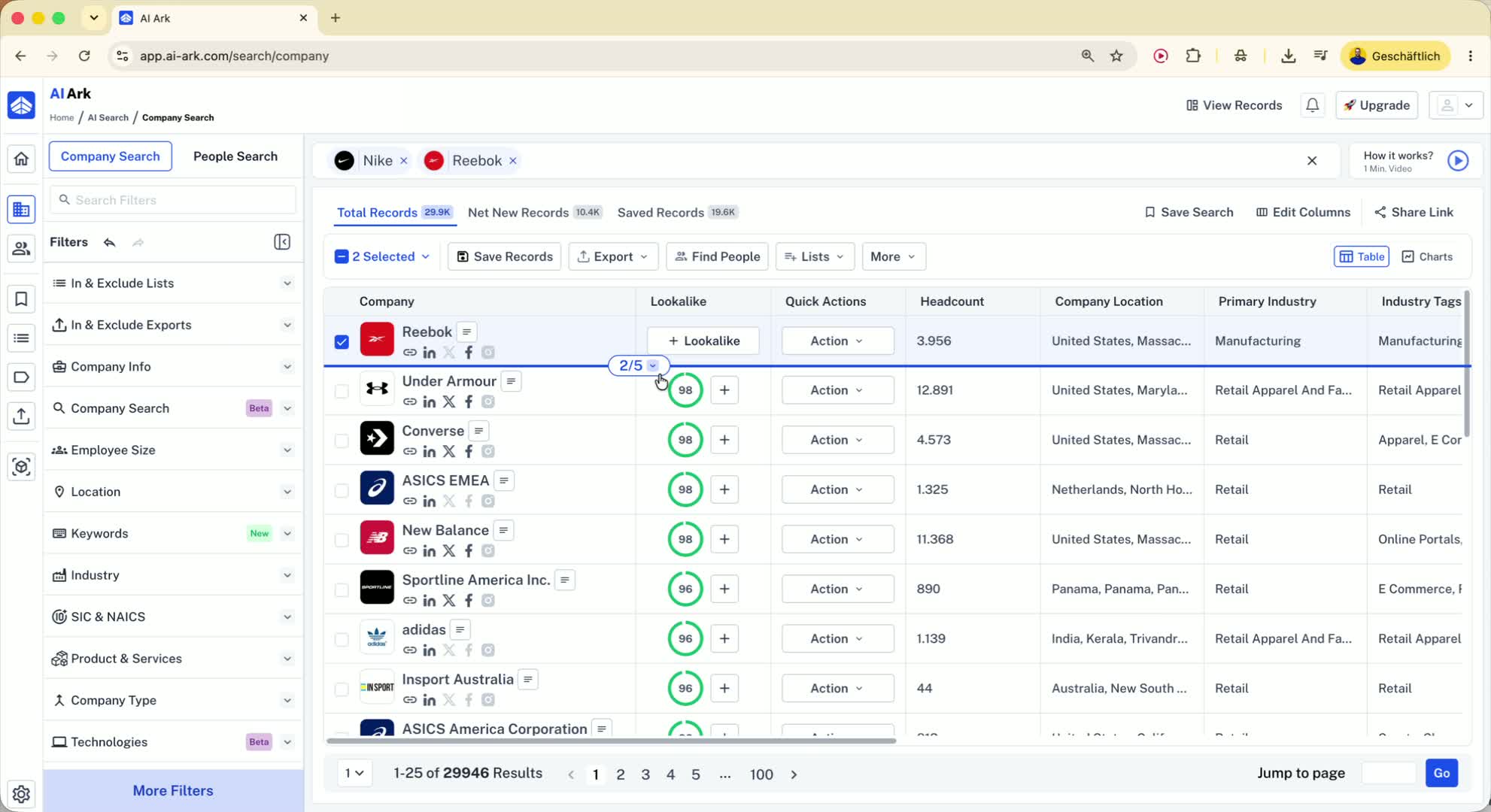The height and width of the screenshot is (812, 1491).
Task: Open Sportline America's Instagram icon
Action: [x=488, y=601]
